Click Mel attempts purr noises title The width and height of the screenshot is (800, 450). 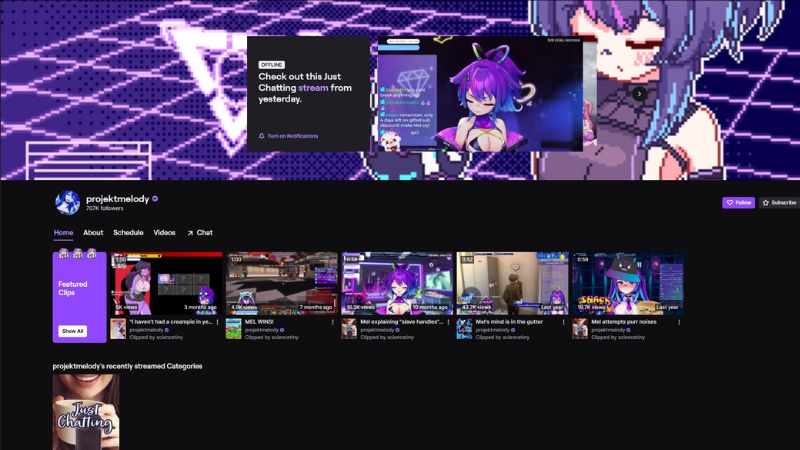(x=623, y=322)
